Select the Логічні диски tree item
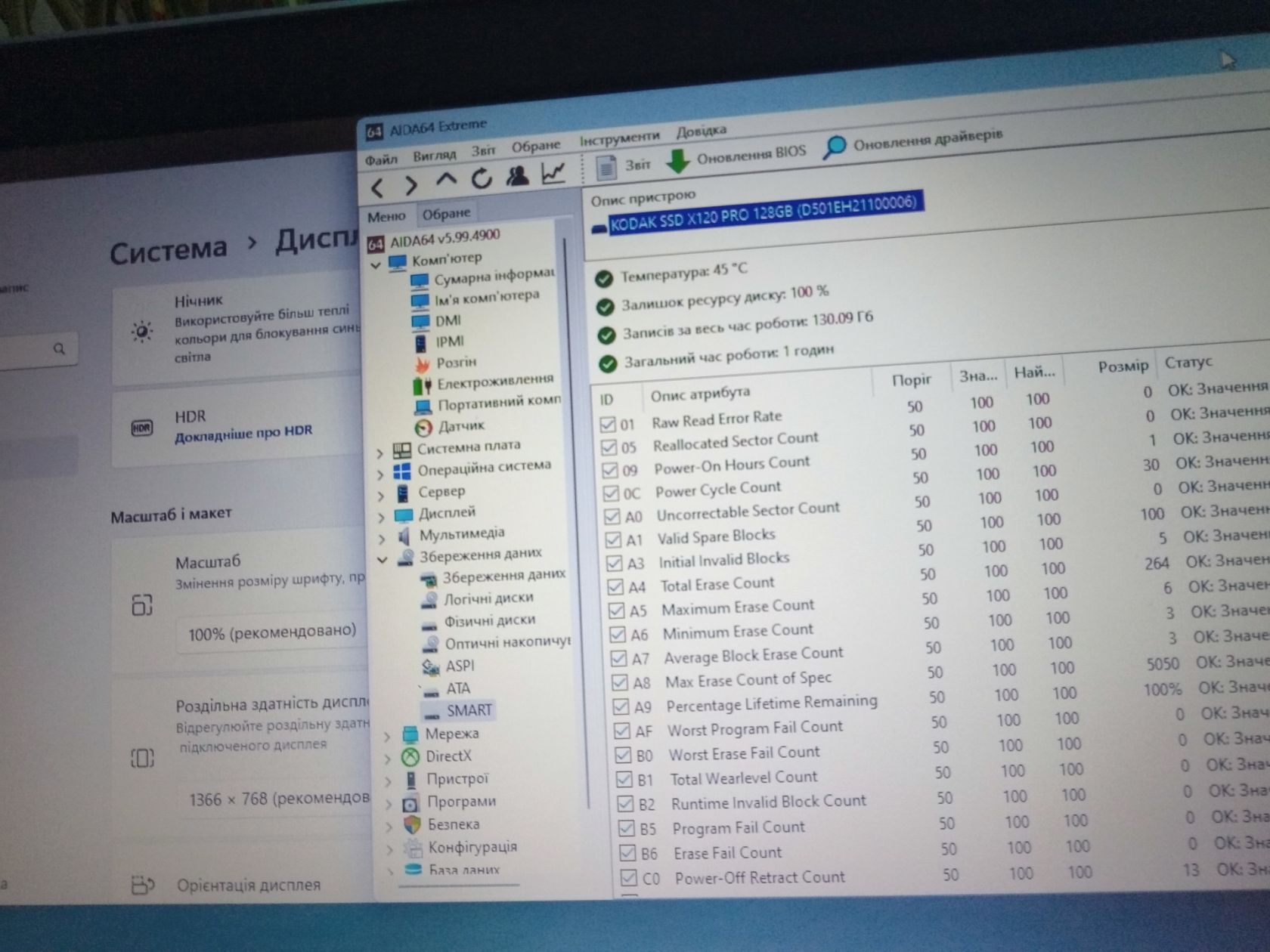 pos(478,599)
